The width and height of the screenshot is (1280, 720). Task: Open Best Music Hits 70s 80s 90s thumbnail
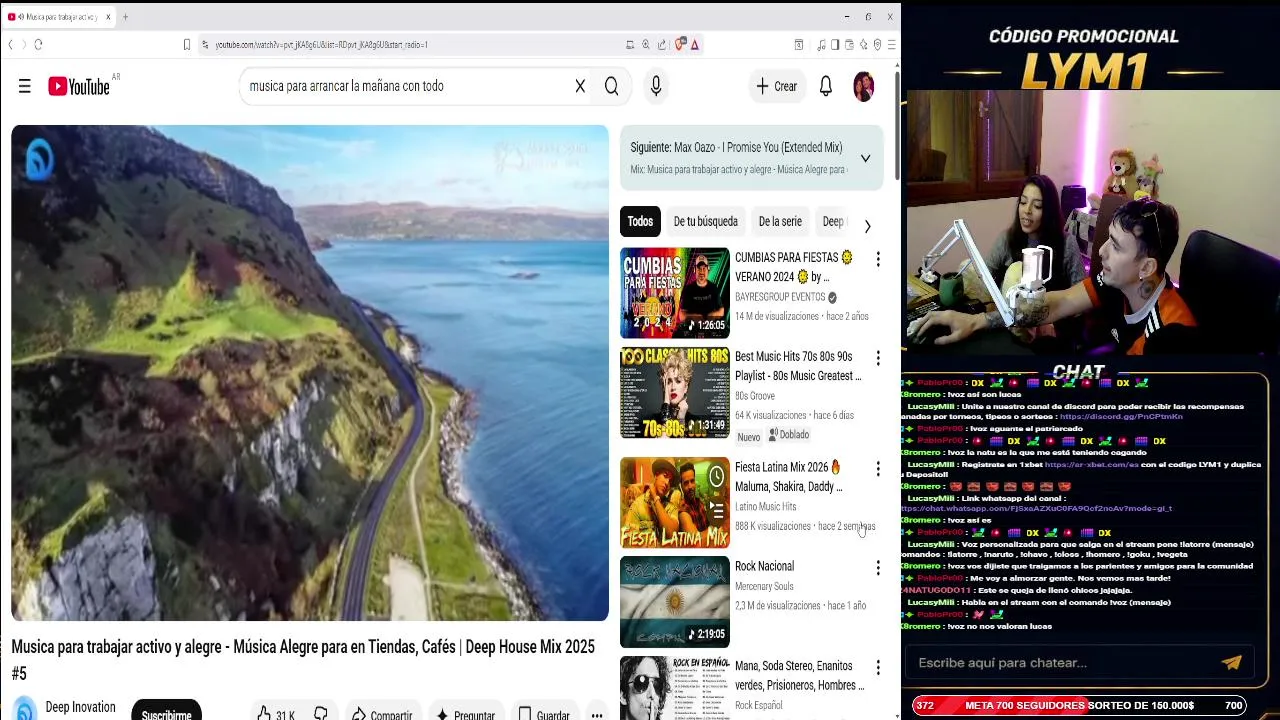click(x=675, y=392)
